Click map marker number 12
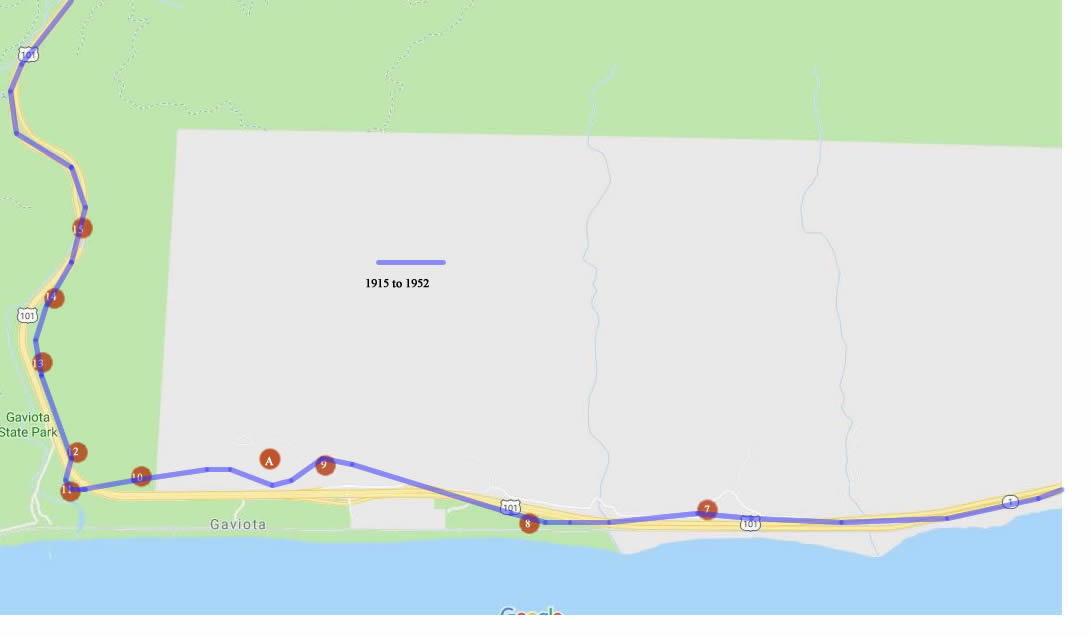The height and width of the screenshot is (637, 1091). coord(77,452)
